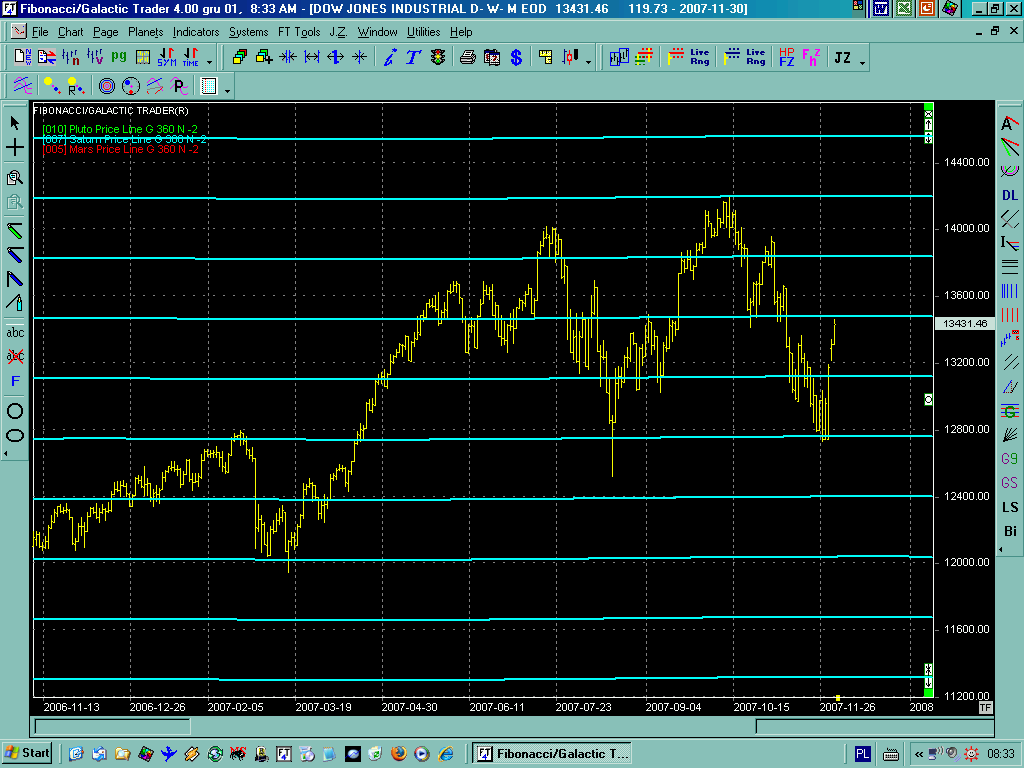Viewport: 1024px width, 768px height.
Task: Open dropdown beside the candlestick chart icon
Action: [589, 60]
